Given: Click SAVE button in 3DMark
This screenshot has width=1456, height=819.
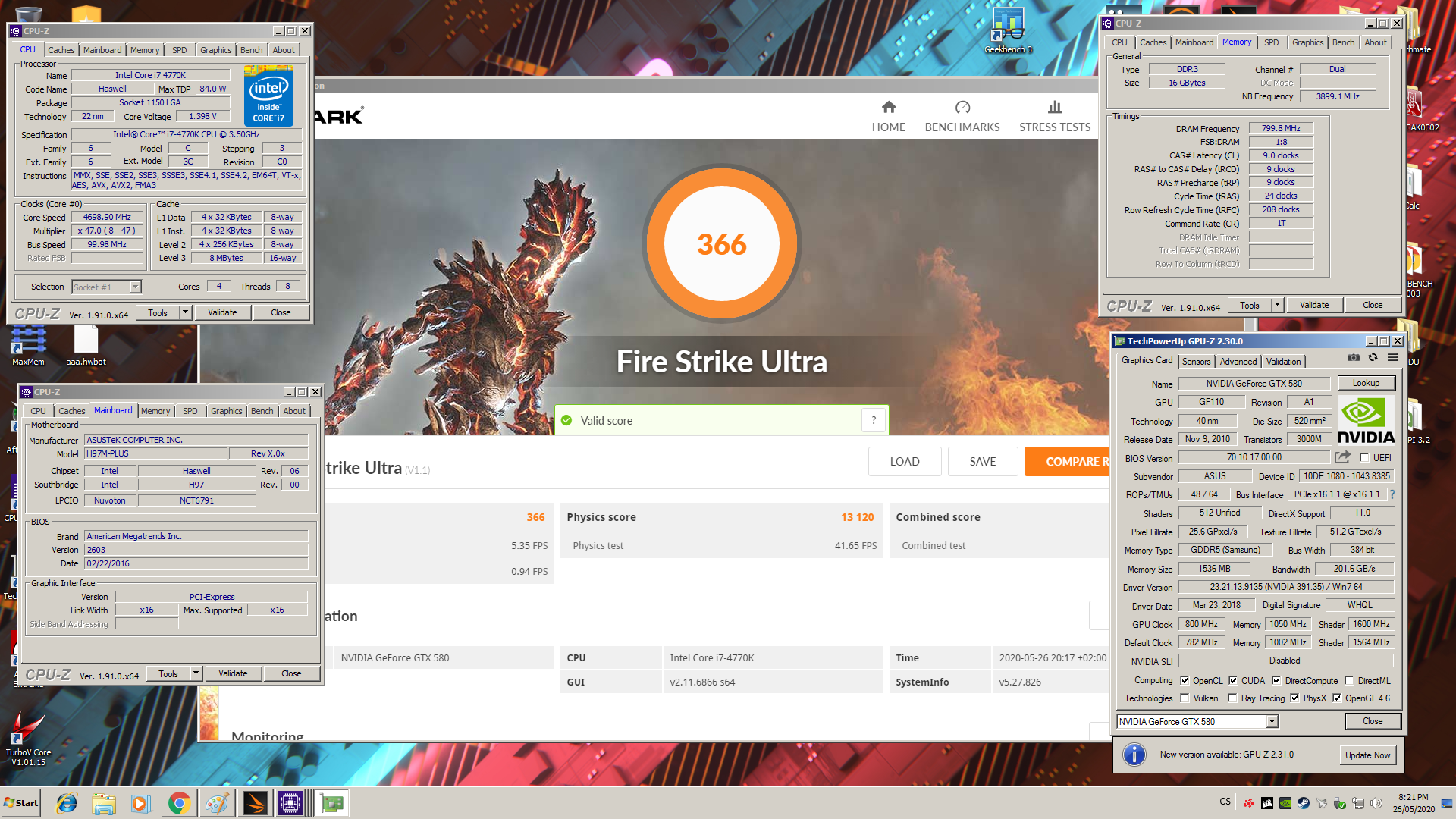Looking at the screenshot, I should coord(983,461).
